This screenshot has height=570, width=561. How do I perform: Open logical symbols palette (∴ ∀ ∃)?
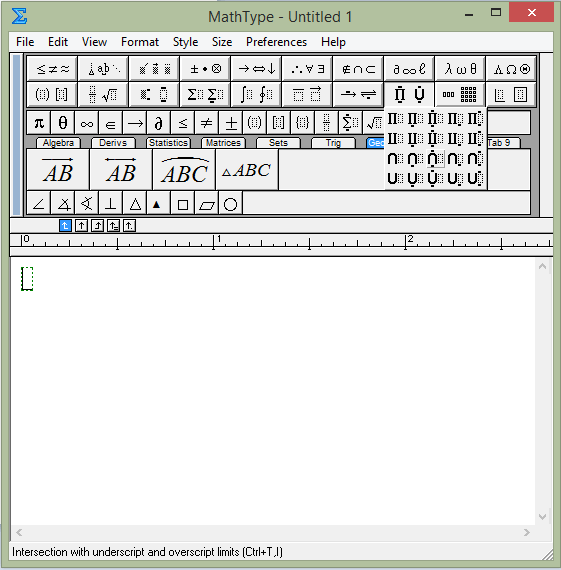coord(307,68)
